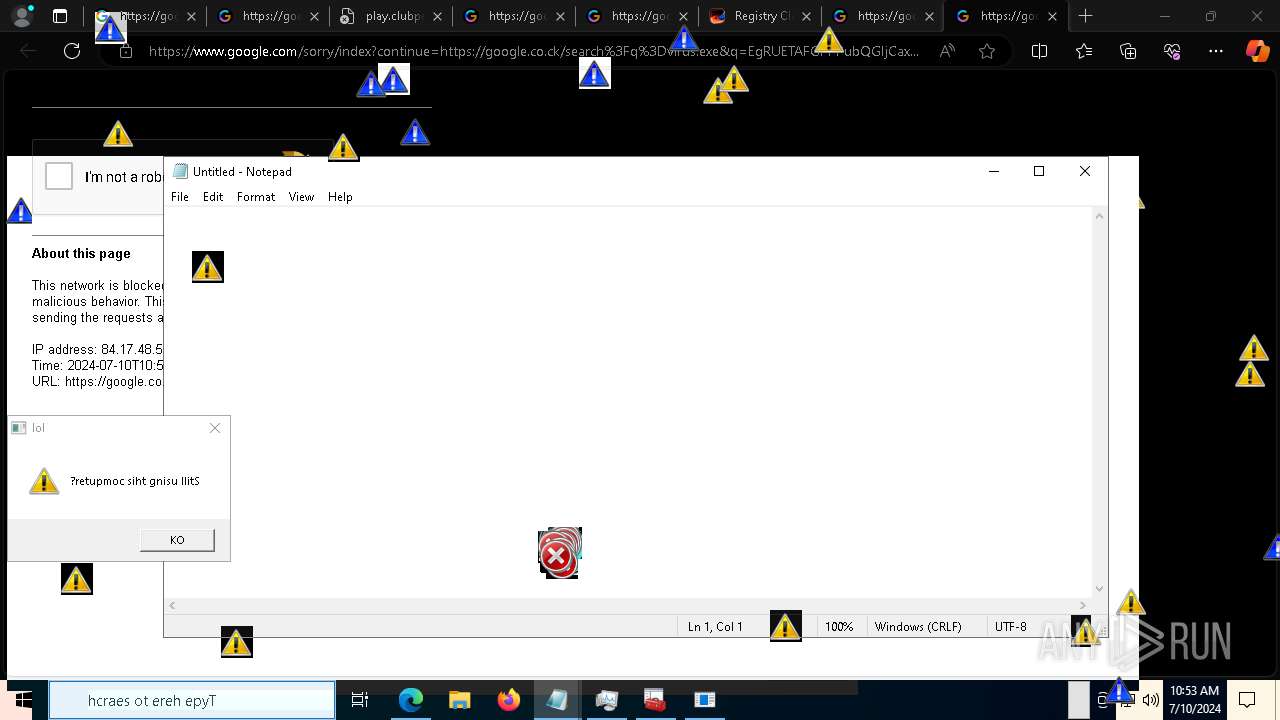Open Browser essentials heart icon
Image resolution: width=1280 pixels, height=720 pixels.
pos(1172,51)
